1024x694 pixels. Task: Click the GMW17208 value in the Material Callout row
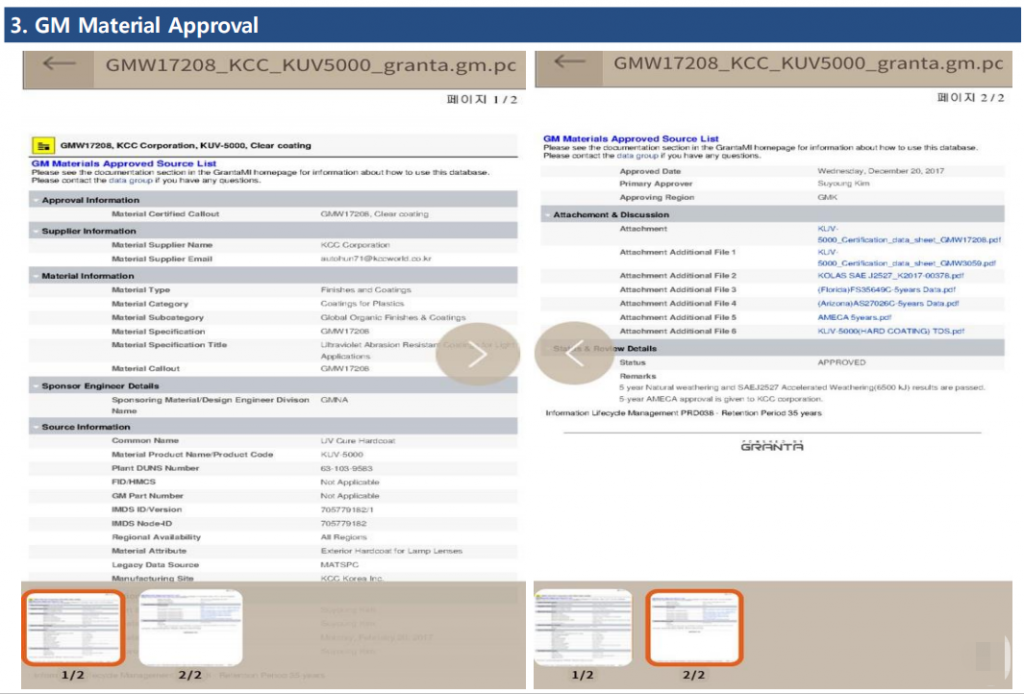(x=345, y=369)
